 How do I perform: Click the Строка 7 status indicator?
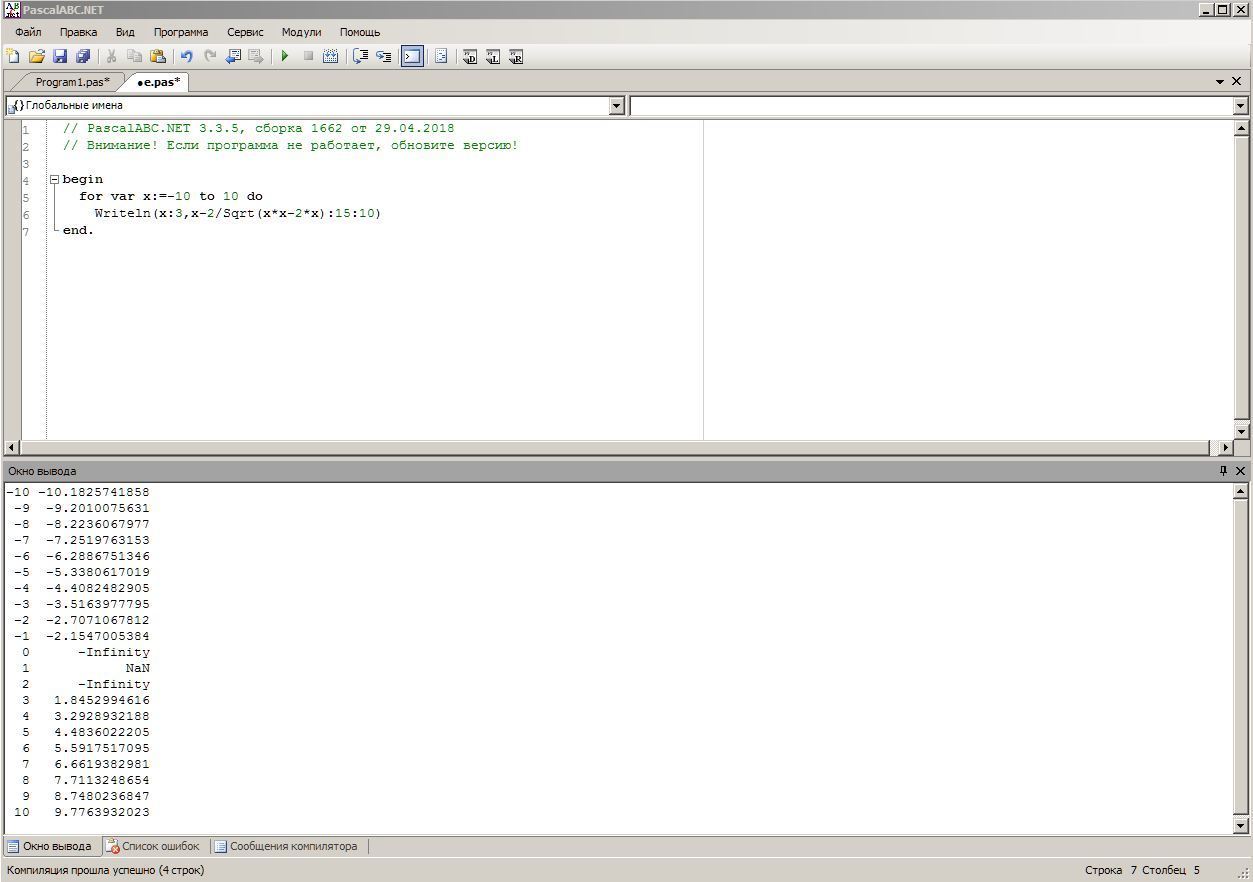[1111, 870]
